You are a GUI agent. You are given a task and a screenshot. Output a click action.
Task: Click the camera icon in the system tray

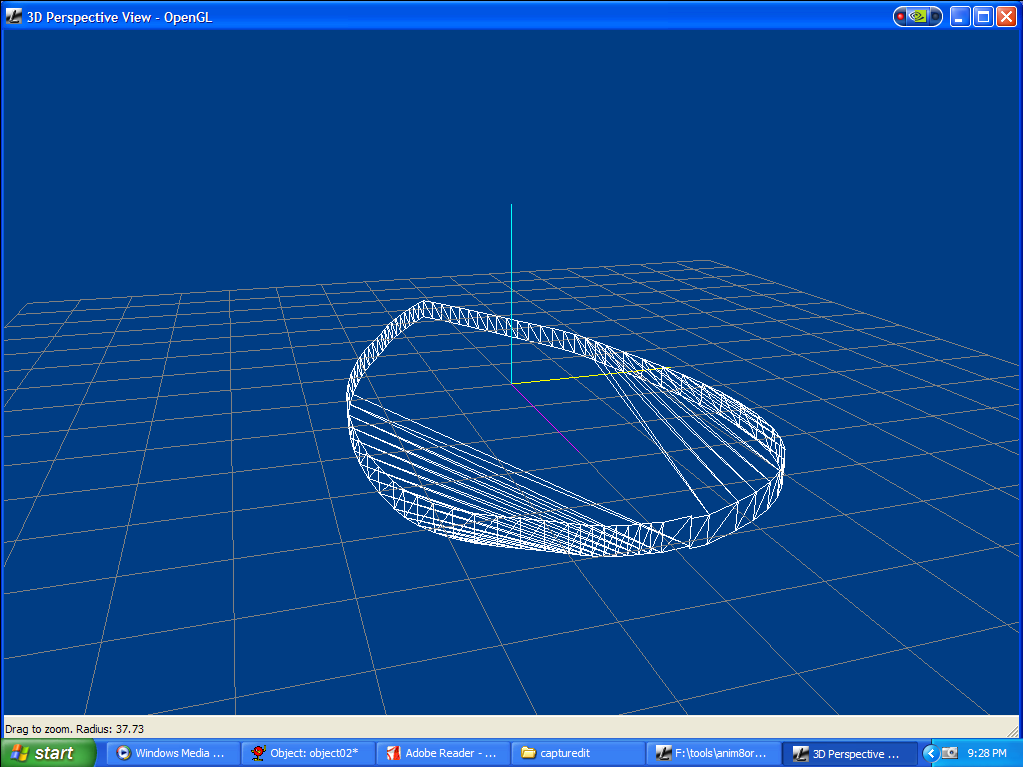[x=950, y=753]
